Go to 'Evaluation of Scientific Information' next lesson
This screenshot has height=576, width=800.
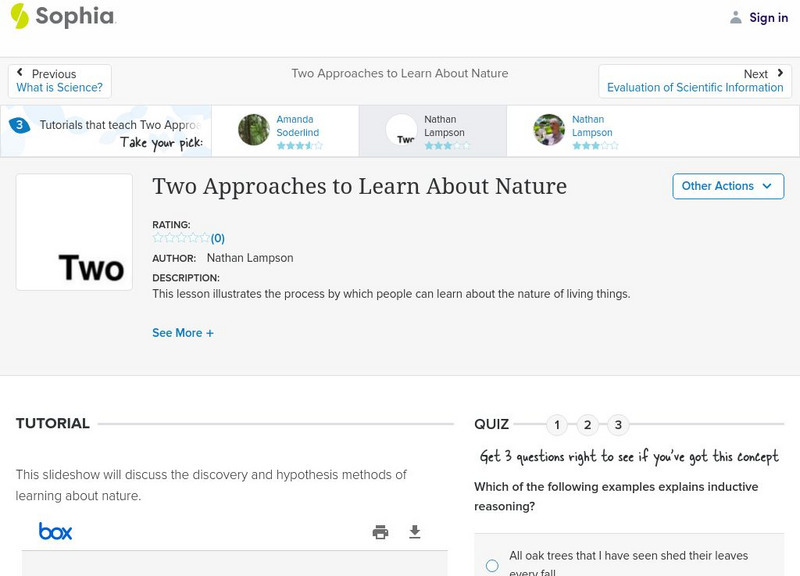click(x=695, y=87)
